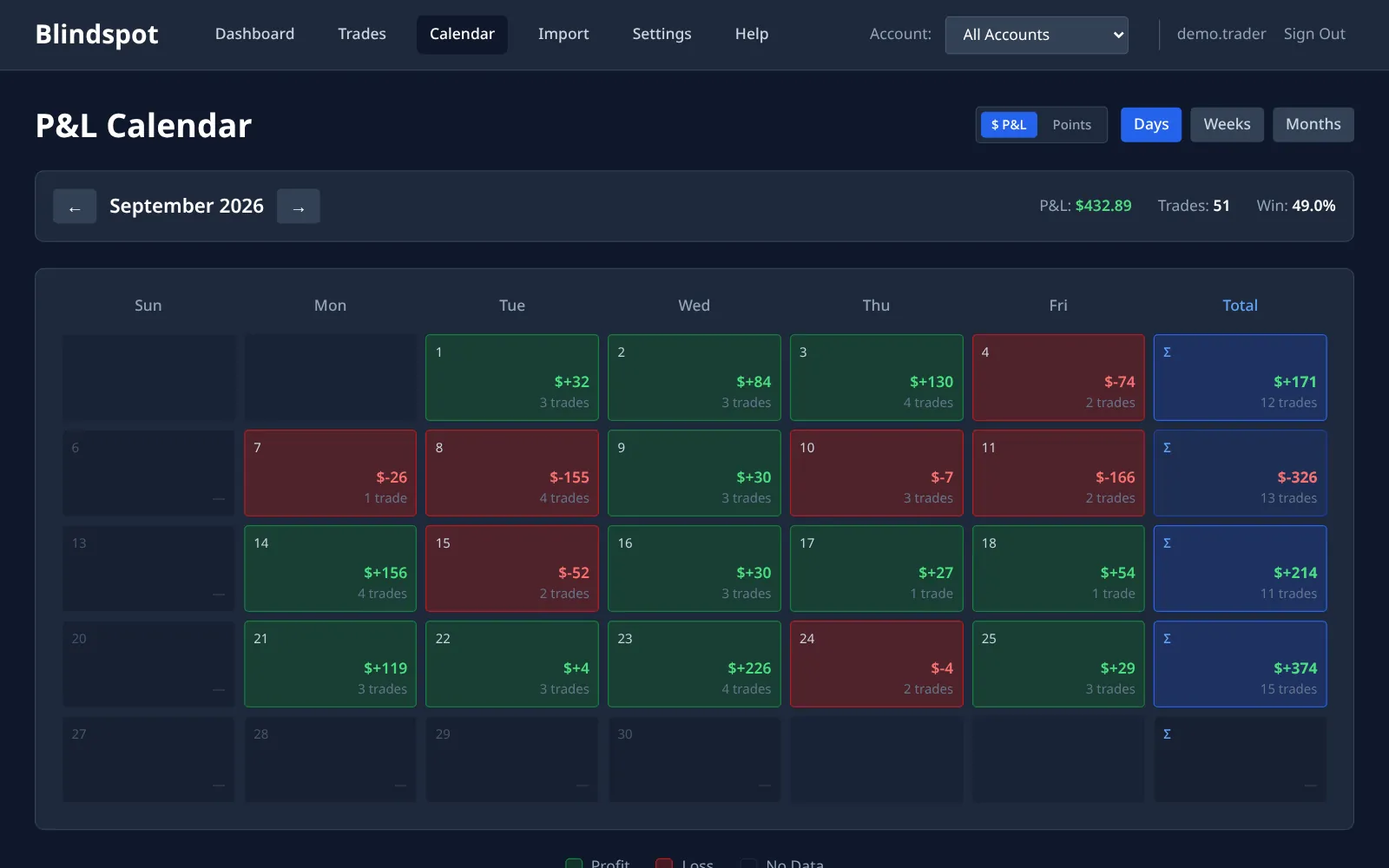The width and height of the screenshot is (1389, 868).
Task: Open Trades page
Action: [x=362, y=35]
